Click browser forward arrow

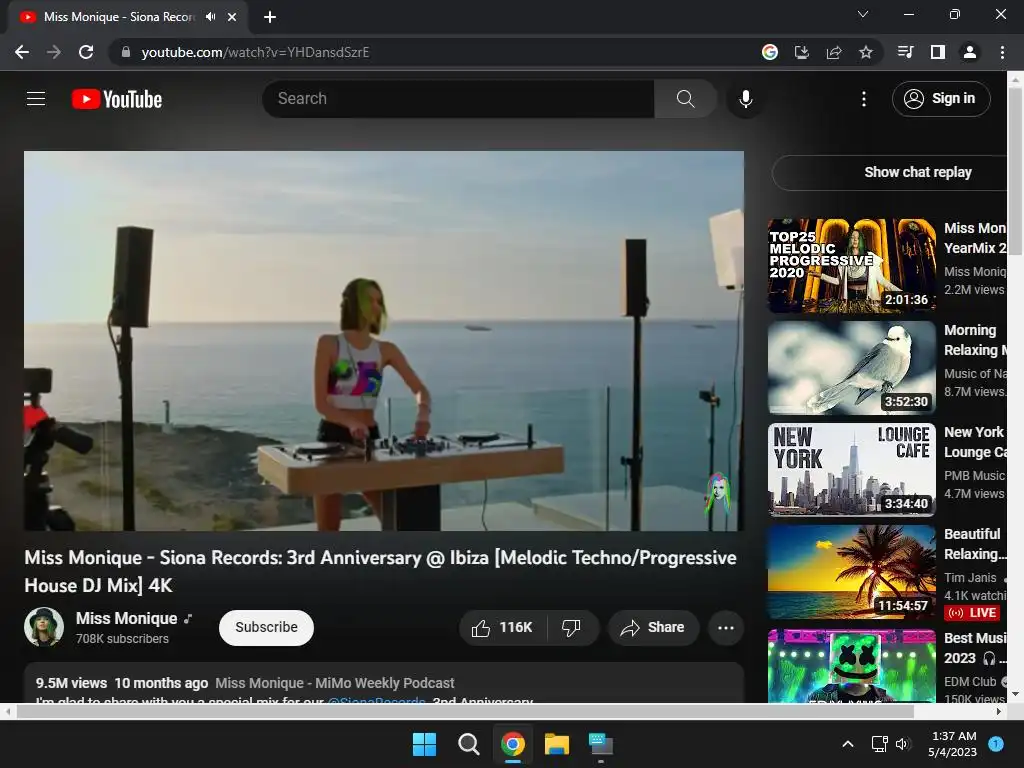[54, 52]
